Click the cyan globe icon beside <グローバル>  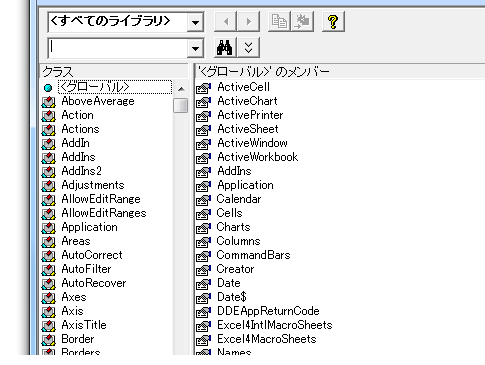[x=48, y=88]
